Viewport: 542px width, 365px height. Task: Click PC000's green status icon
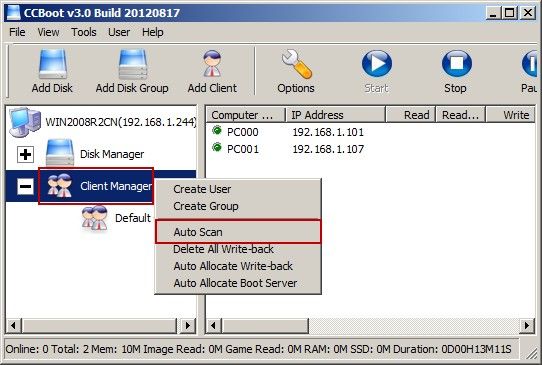[x=217, y=131]
